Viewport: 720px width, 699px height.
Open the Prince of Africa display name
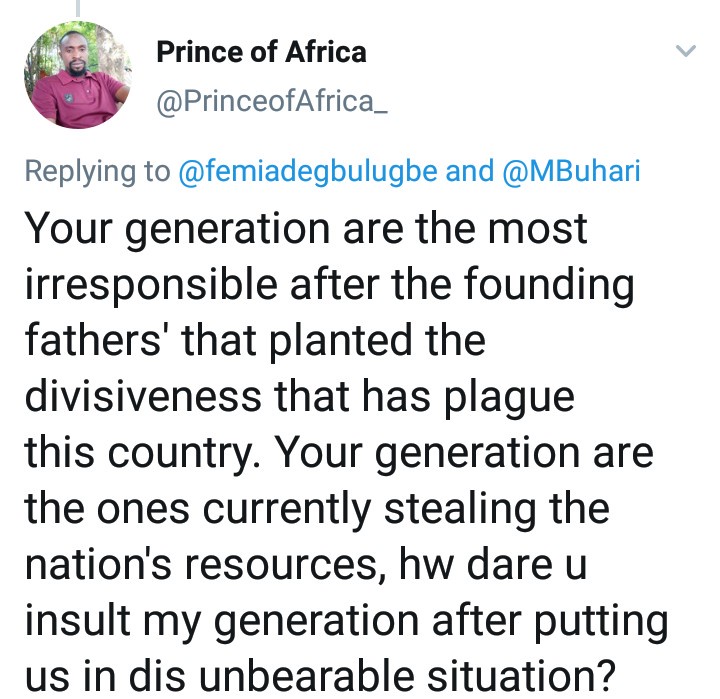coord(261,52)
